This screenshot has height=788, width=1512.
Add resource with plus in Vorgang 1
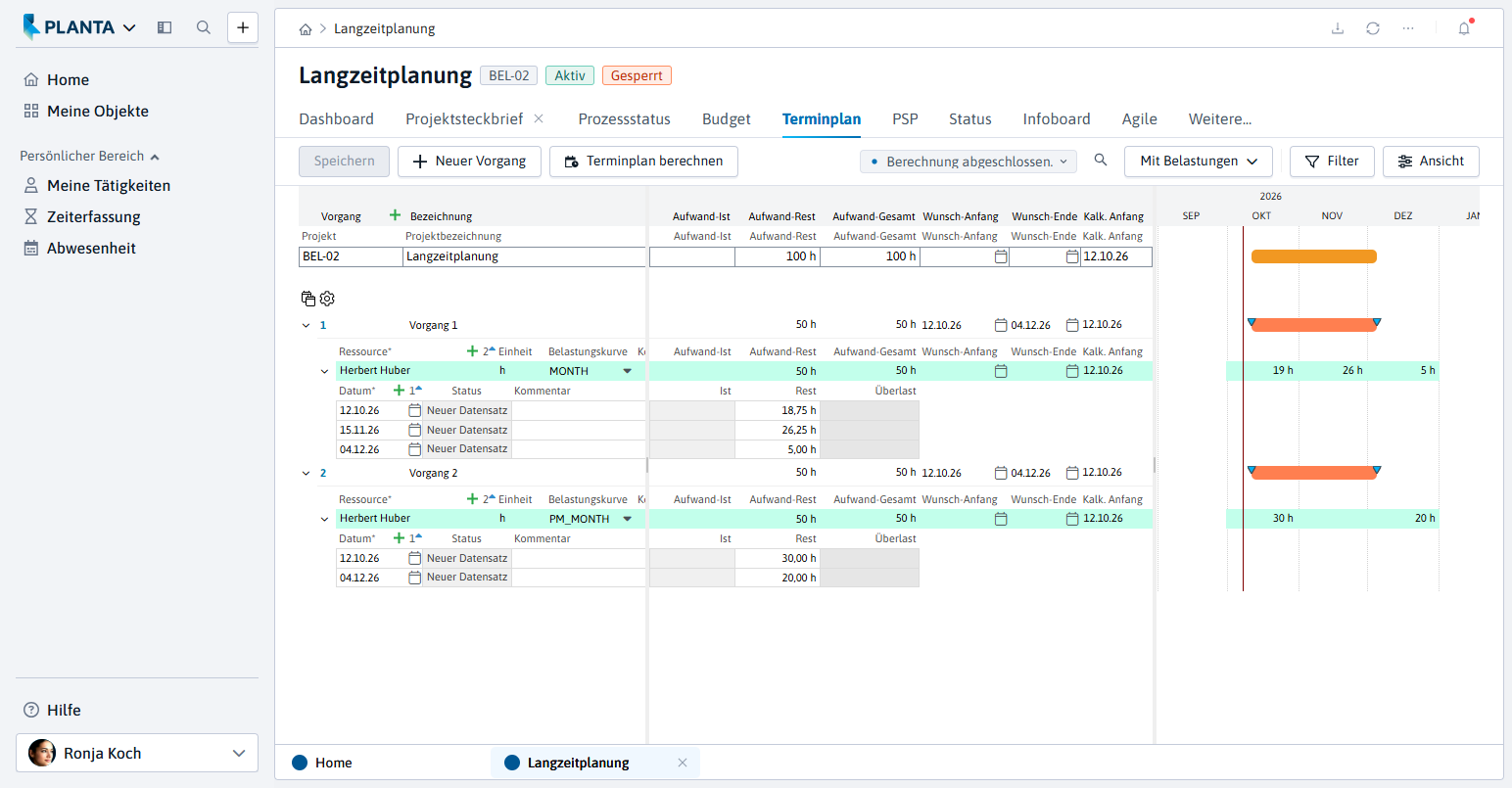(473, 351)
